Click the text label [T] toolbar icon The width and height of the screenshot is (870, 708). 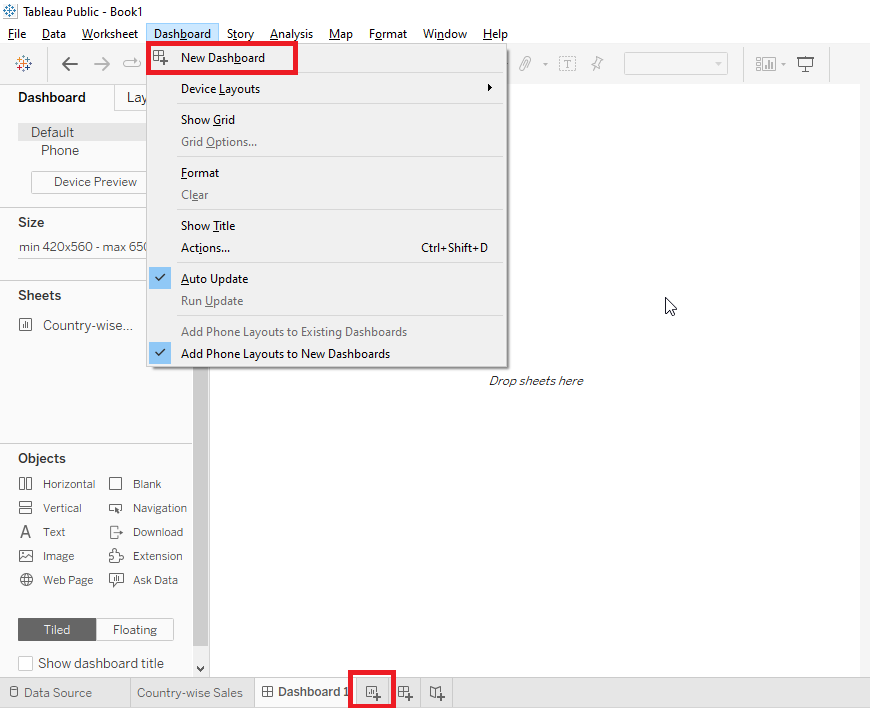567,64
